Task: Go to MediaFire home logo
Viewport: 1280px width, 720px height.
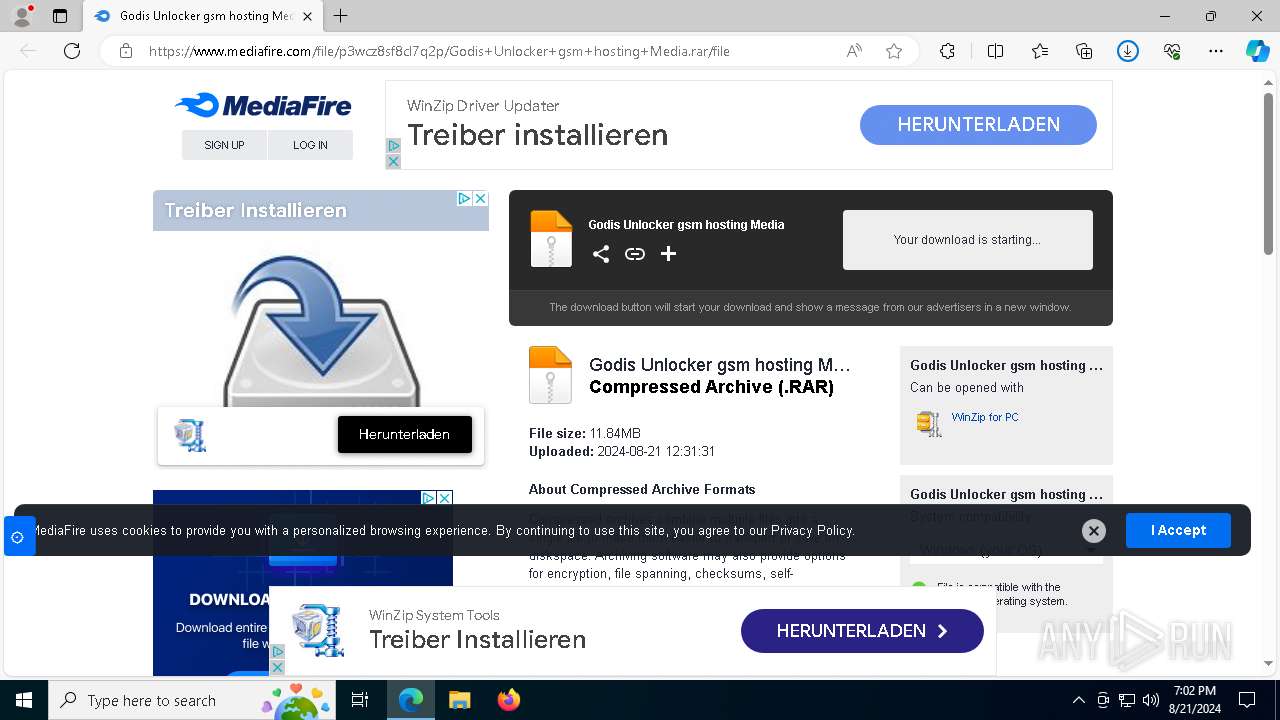Action: [x=263, y=105]
